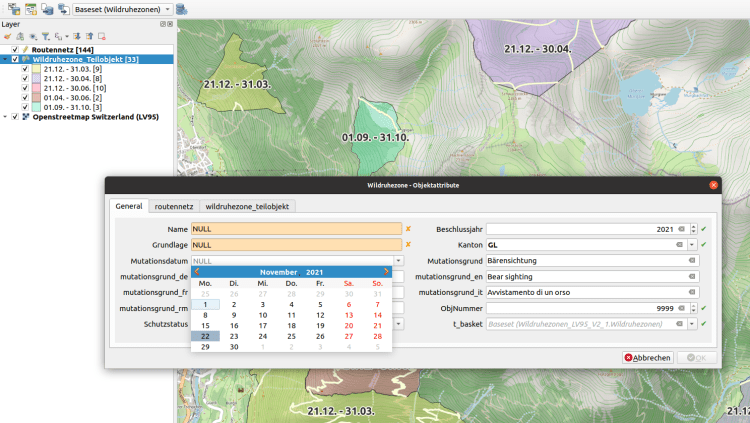Close the Layer panel
Viewport: 750px width, 423px height.
tap(170, 24)
